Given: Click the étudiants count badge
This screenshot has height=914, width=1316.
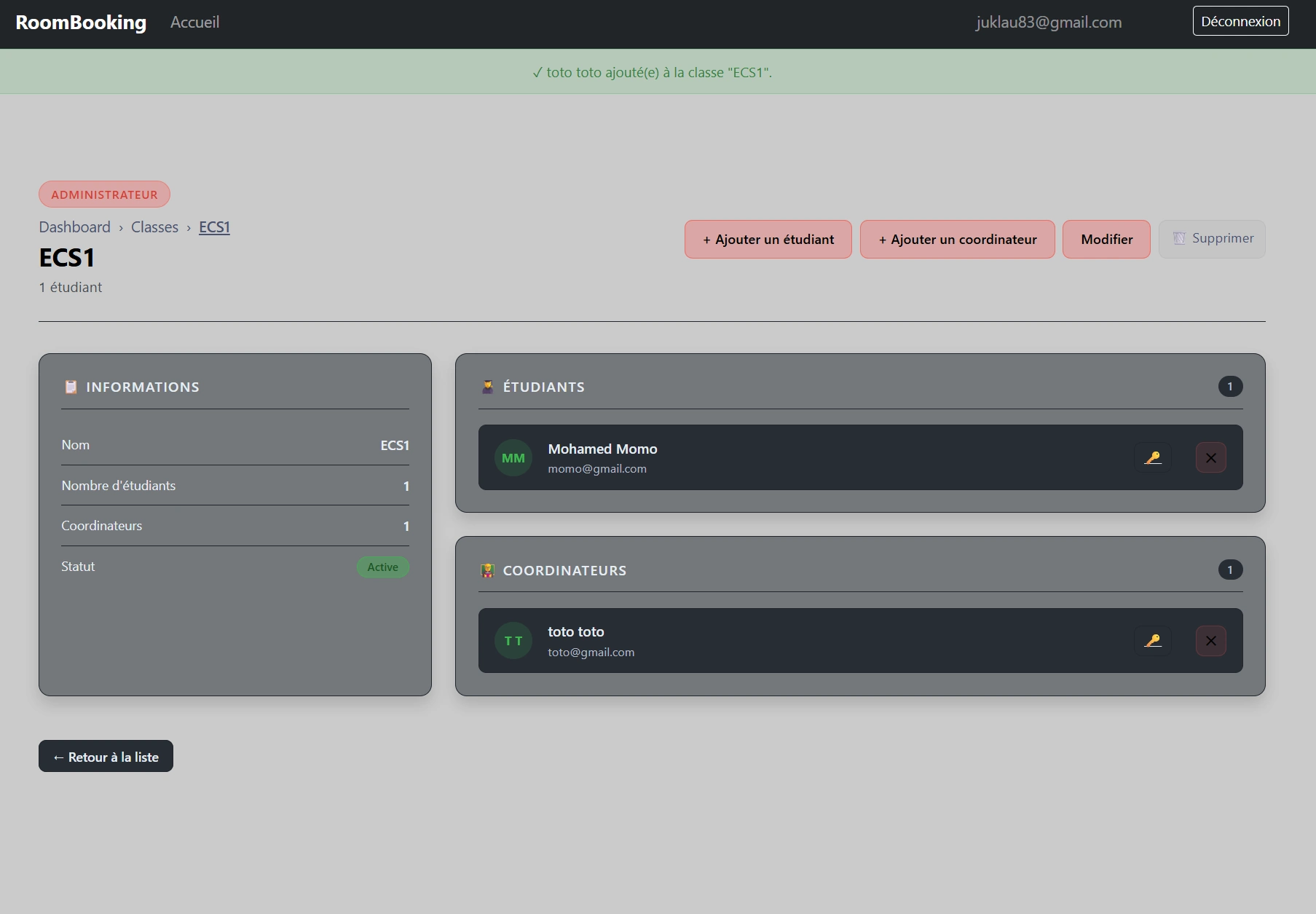Looking at the screenshot, I should pyautogui.click(x=1230, y=386).
